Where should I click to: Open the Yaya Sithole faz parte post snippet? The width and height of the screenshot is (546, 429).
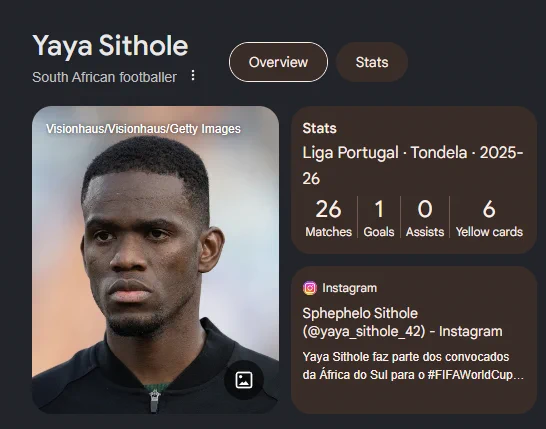point(413,366)
